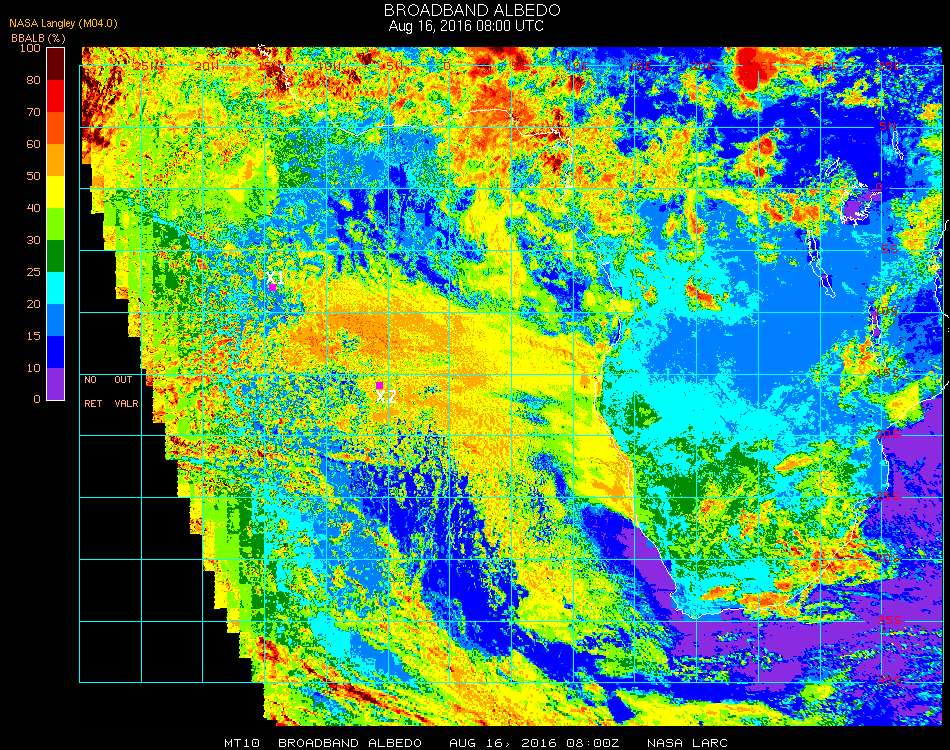Image resolution: width=950 pixels, height=750 pixels.
Task: Click the 40S latitude label
Action: coord(889,682)
